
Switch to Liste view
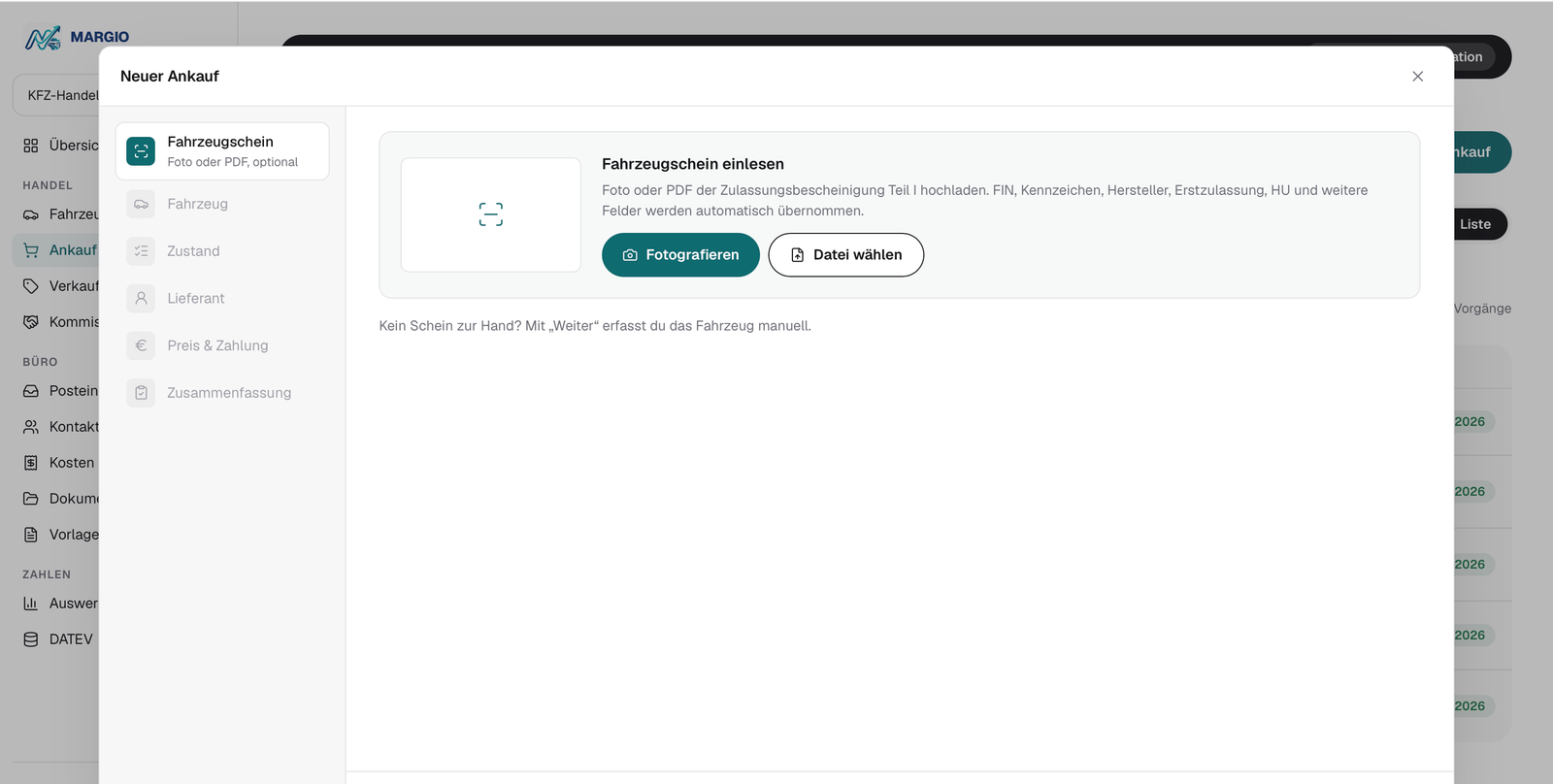coord(1474,224)
